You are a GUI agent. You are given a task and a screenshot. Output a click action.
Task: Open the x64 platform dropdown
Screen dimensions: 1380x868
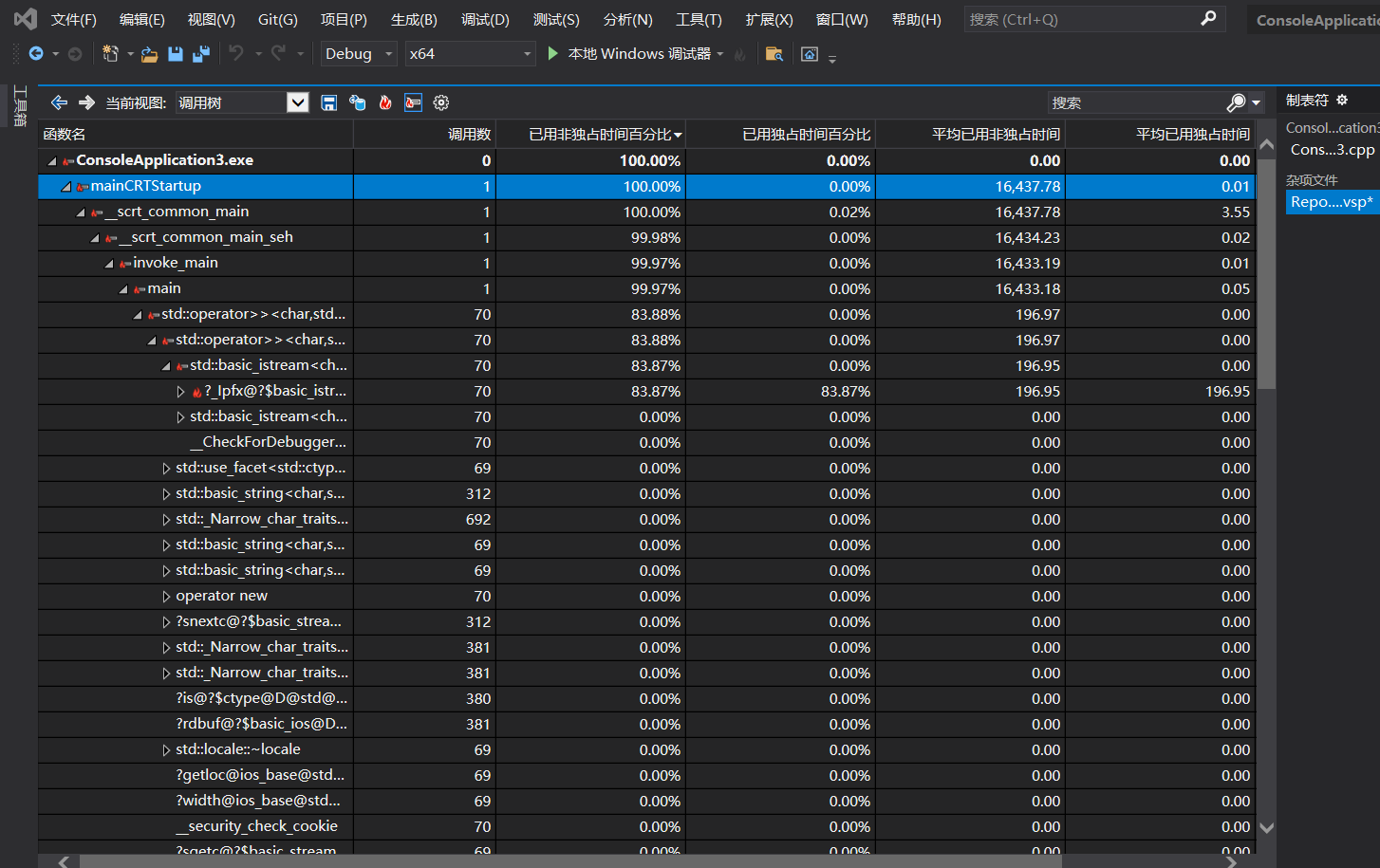[470, 54]
